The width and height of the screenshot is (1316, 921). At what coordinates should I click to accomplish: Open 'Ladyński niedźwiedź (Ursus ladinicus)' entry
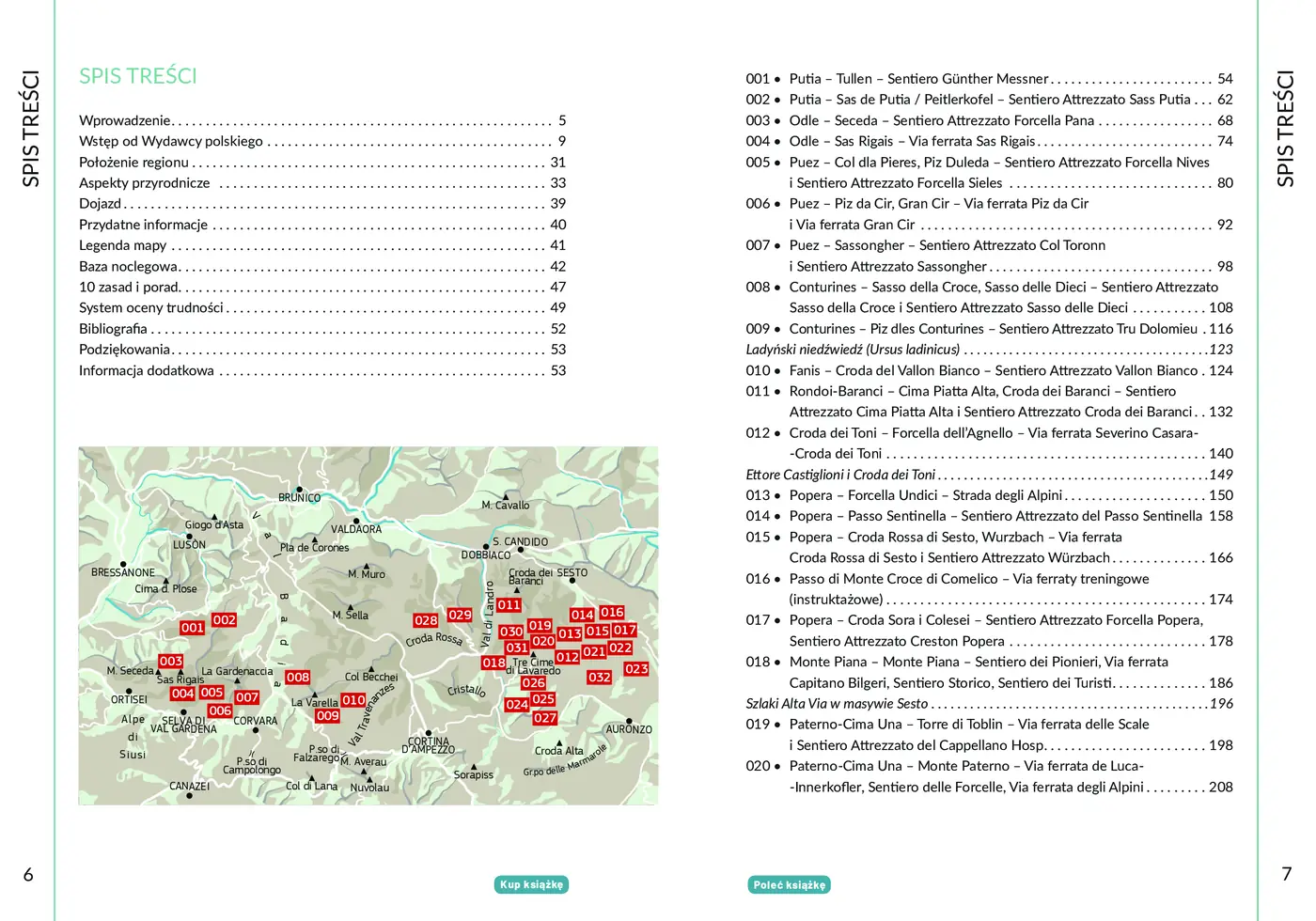click(990, 350)
